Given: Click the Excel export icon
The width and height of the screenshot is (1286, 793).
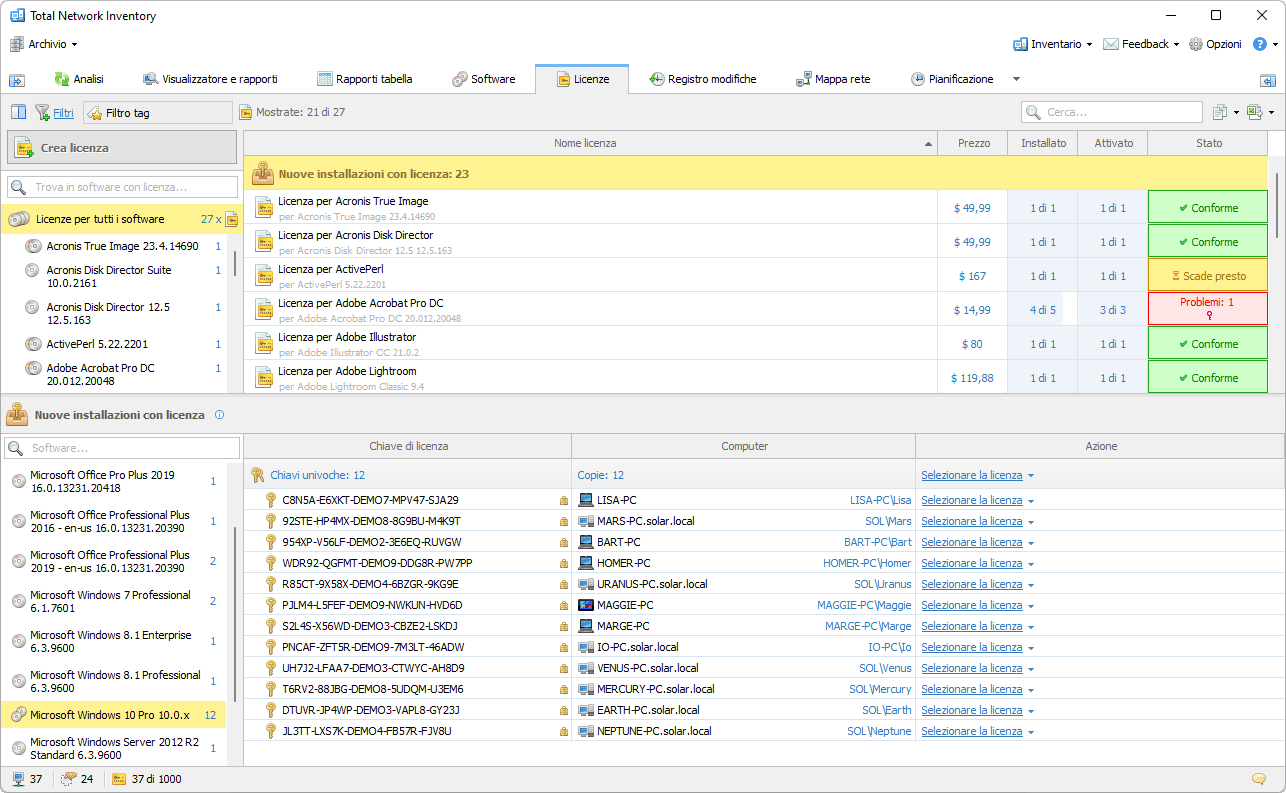Looking at the screenshot, I should (1255, 113).
